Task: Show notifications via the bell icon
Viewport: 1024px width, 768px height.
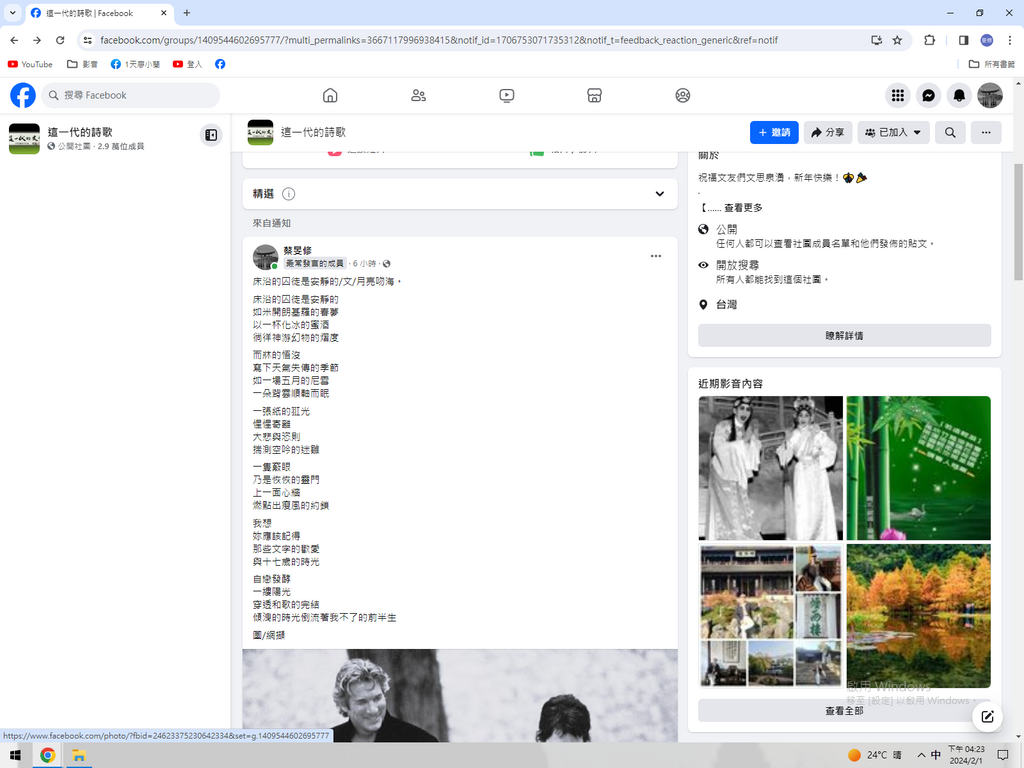Action: click(x=959, y=95)
